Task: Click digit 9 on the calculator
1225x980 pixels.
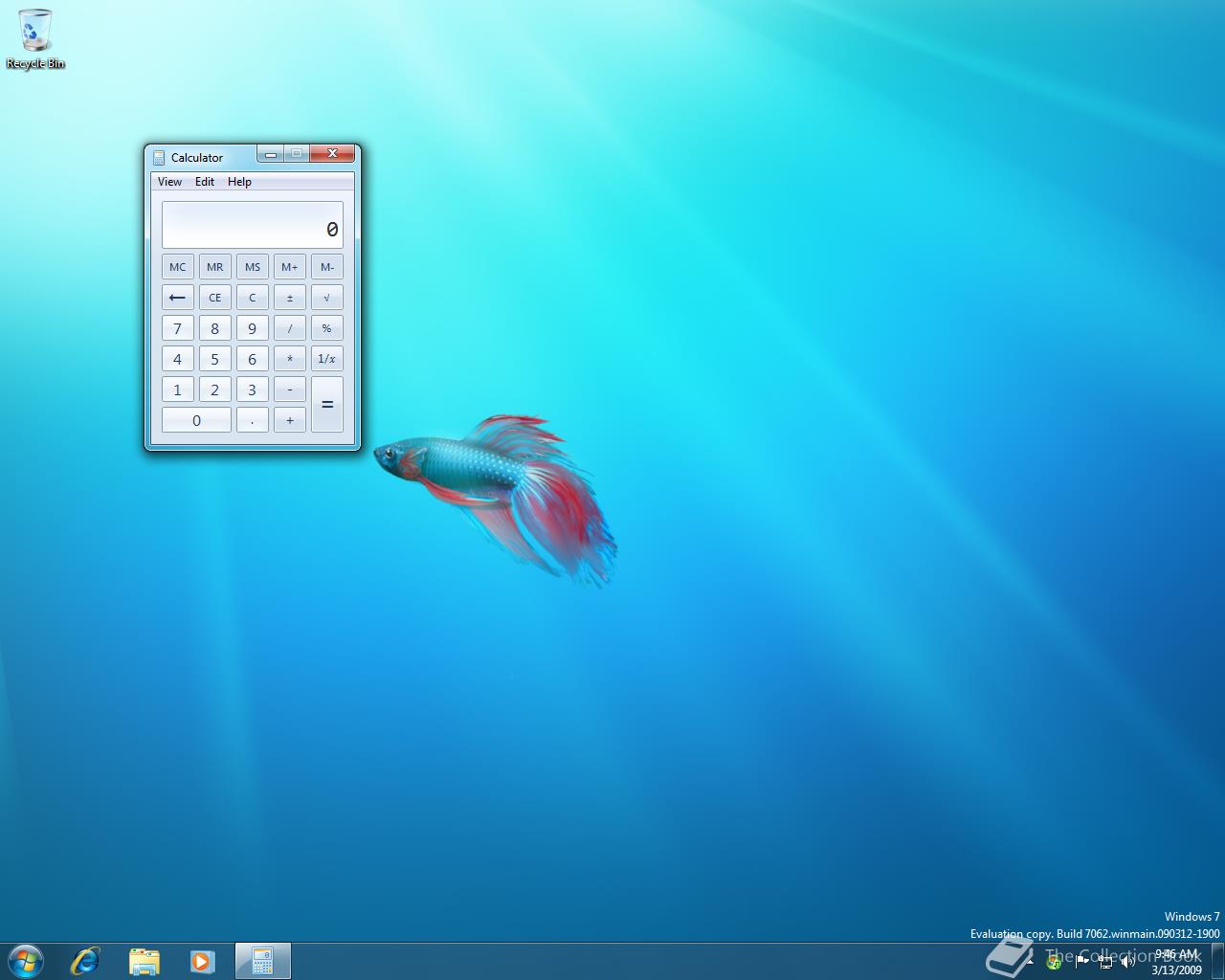Action: [x=253, y=328]
